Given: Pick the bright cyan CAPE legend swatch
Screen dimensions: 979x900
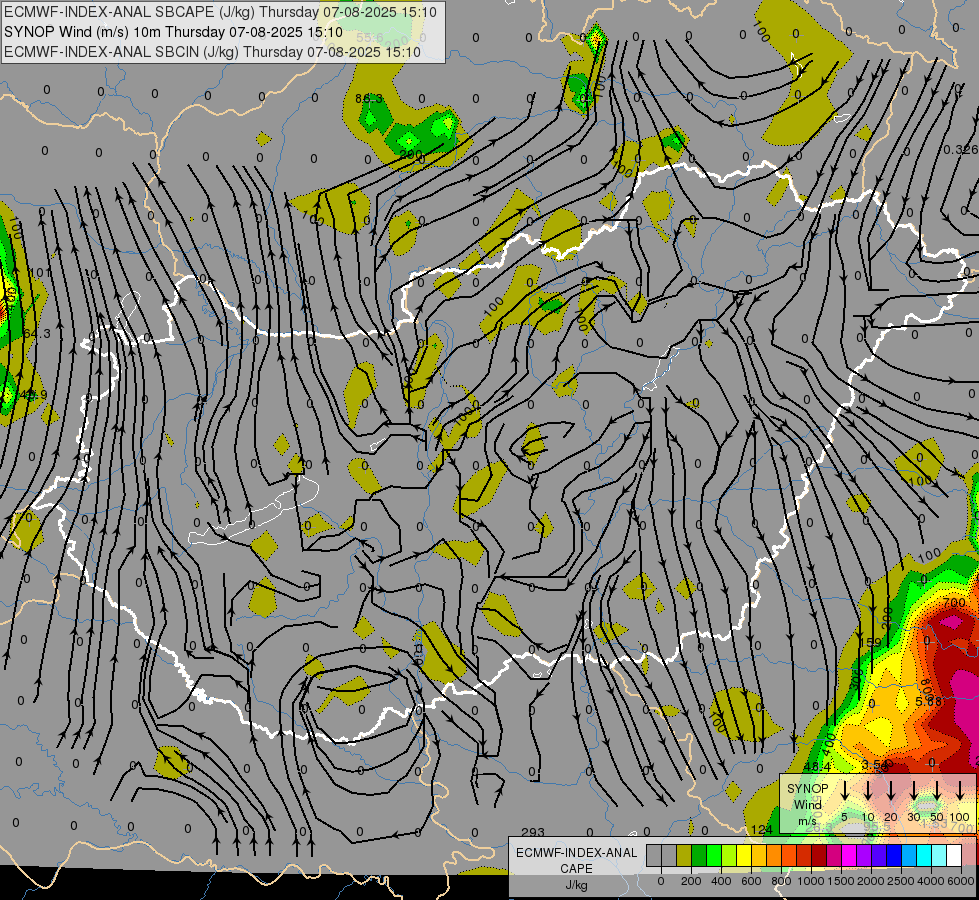Looking at the screenshot, I should pyautogui.click(x=923, y=855).
